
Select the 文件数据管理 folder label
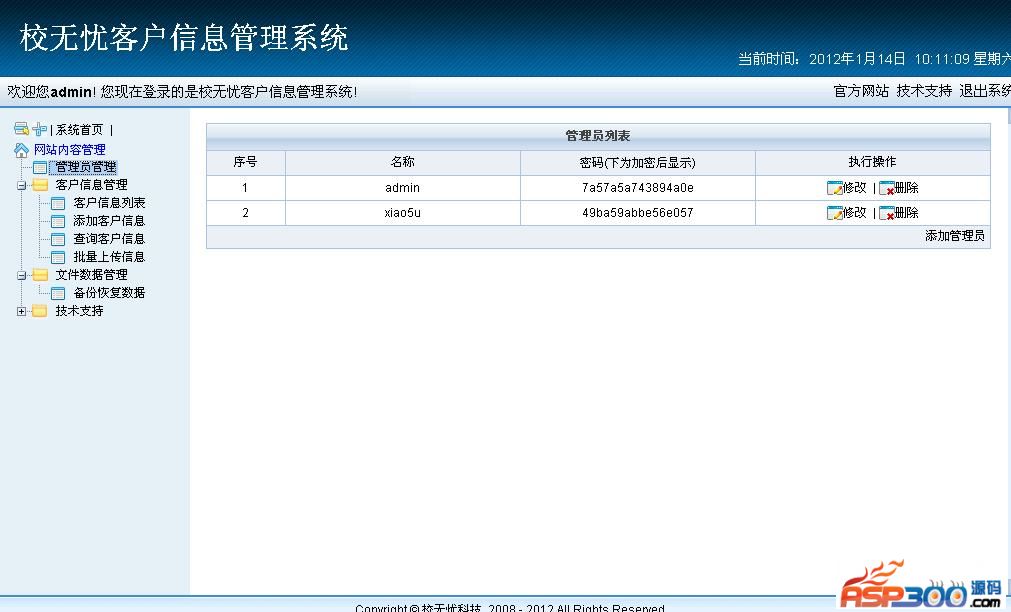point(91,275)
